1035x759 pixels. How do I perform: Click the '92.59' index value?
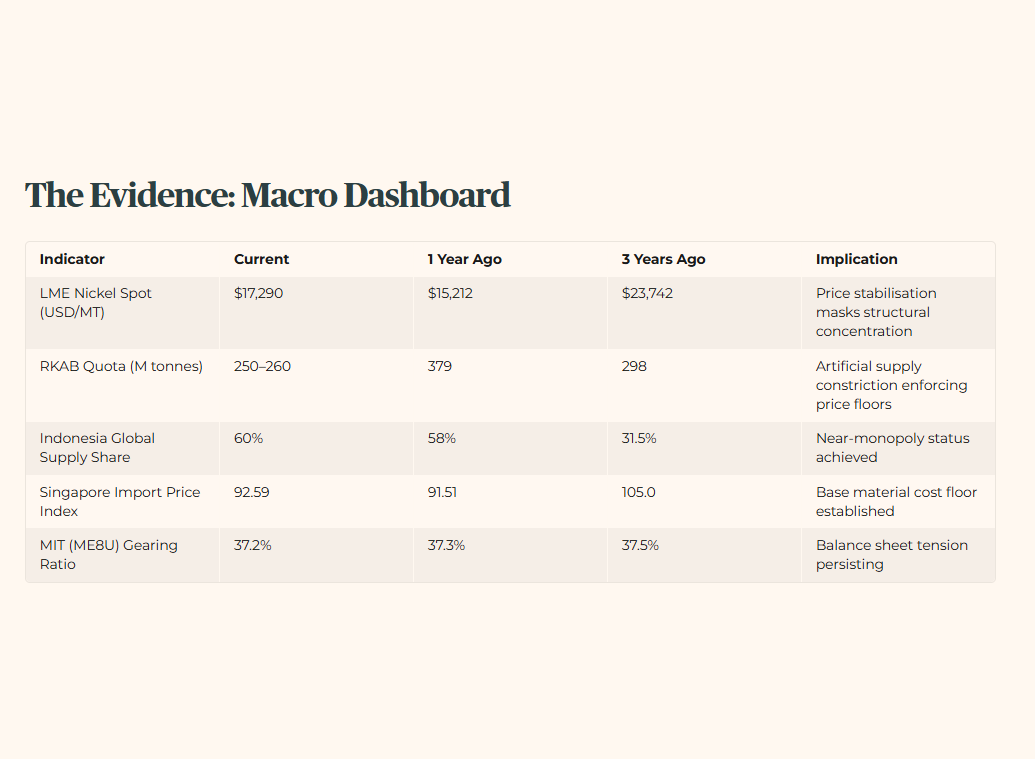coord(251,492)
